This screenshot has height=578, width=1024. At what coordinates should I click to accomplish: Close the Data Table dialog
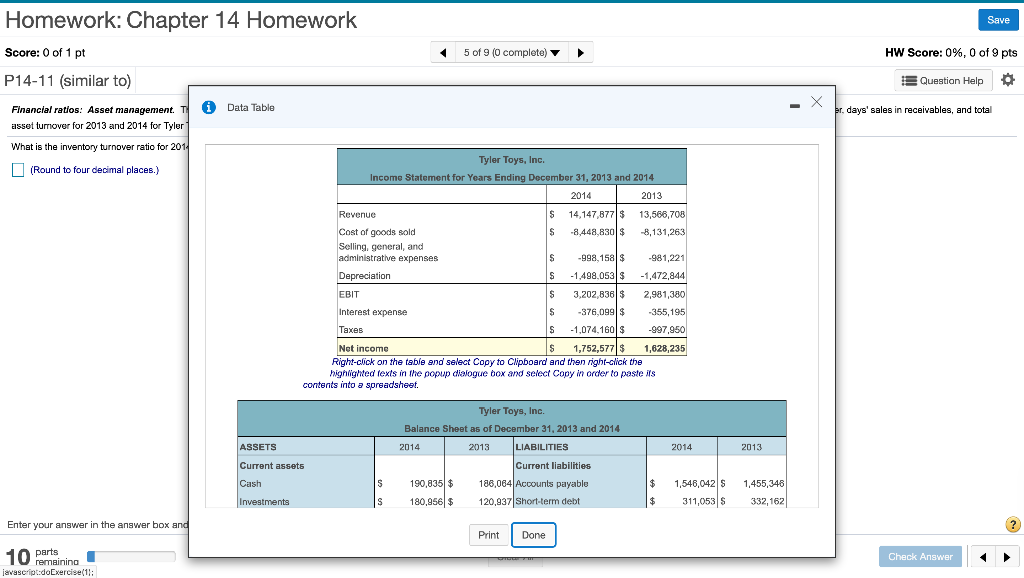click(816, 102)
